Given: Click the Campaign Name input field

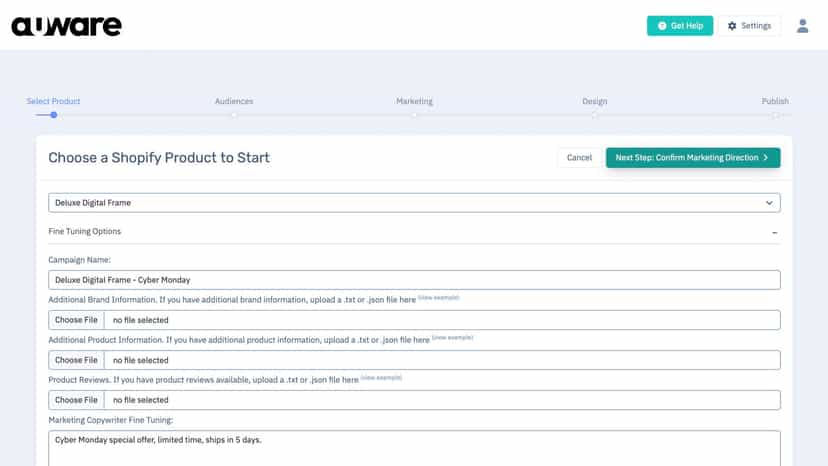Looking at the screenshot, I should click(414, 280).
